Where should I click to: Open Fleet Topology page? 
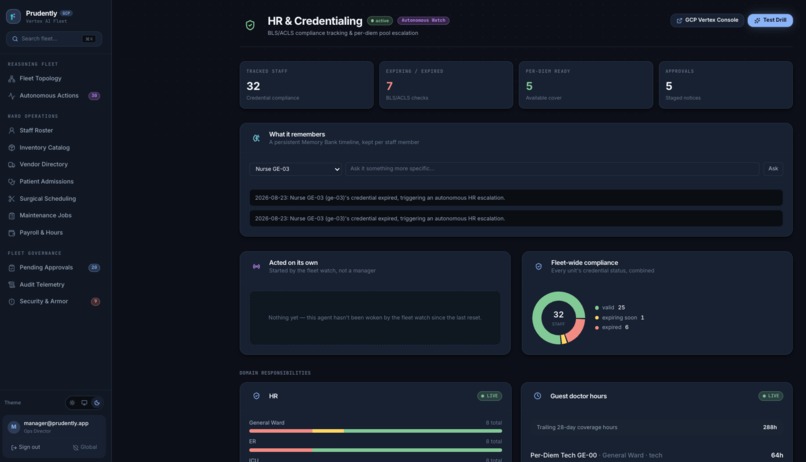(x=54, y=79)
